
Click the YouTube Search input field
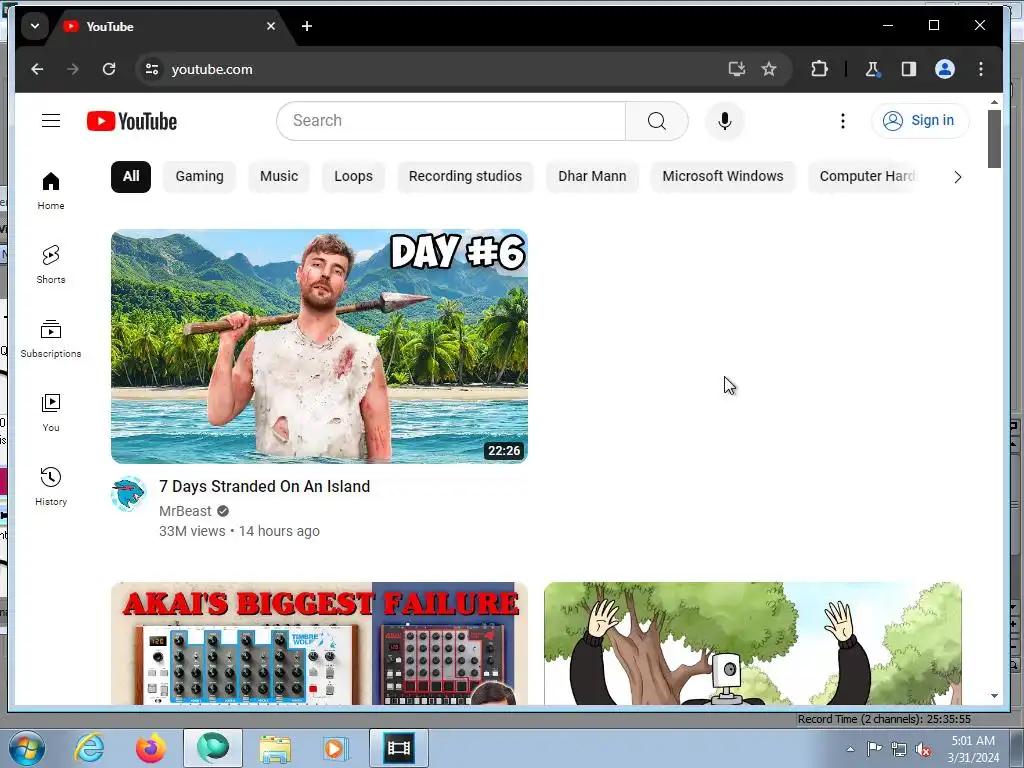[x=451, y=121]
